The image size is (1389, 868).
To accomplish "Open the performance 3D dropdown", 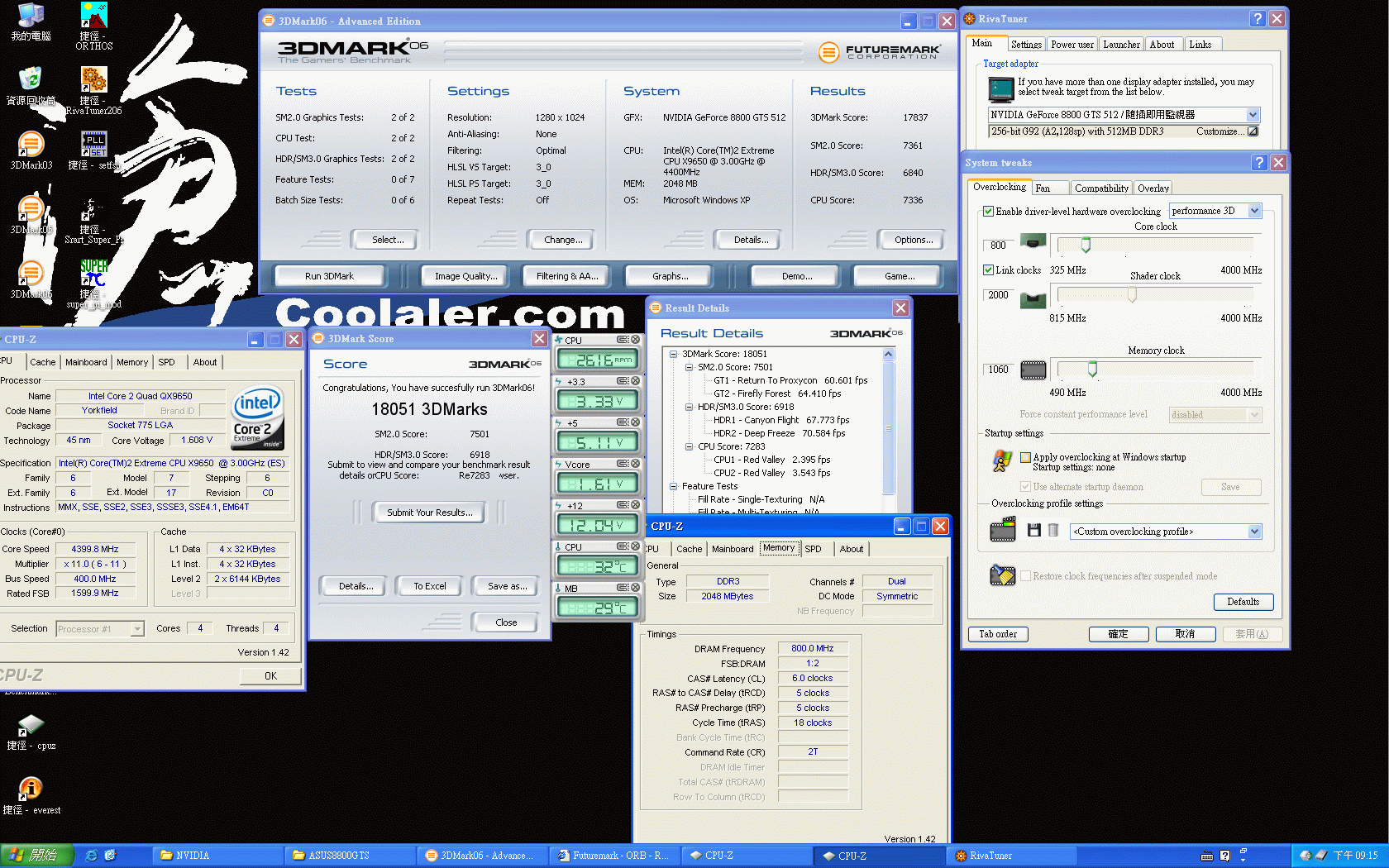I will point(1254,211).
